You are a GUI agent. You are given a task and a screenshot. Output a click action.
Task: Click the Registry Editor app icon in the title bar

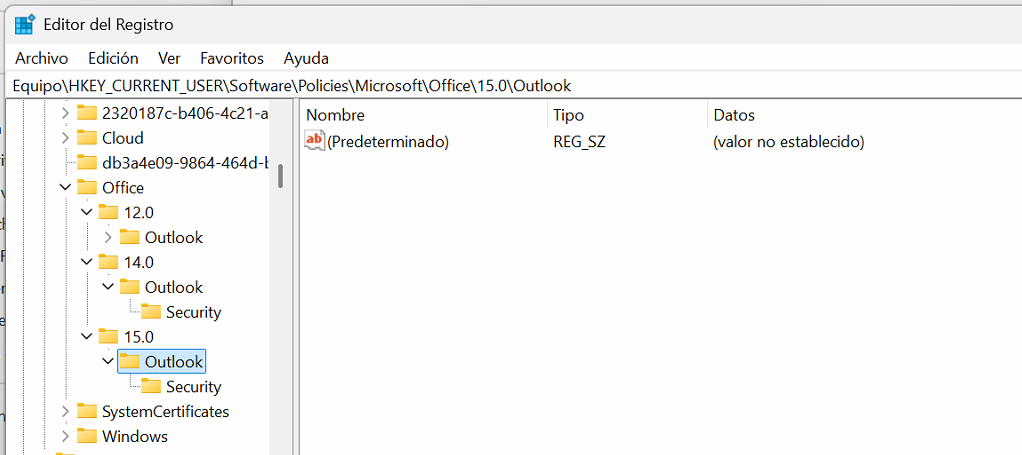[25, 25]
